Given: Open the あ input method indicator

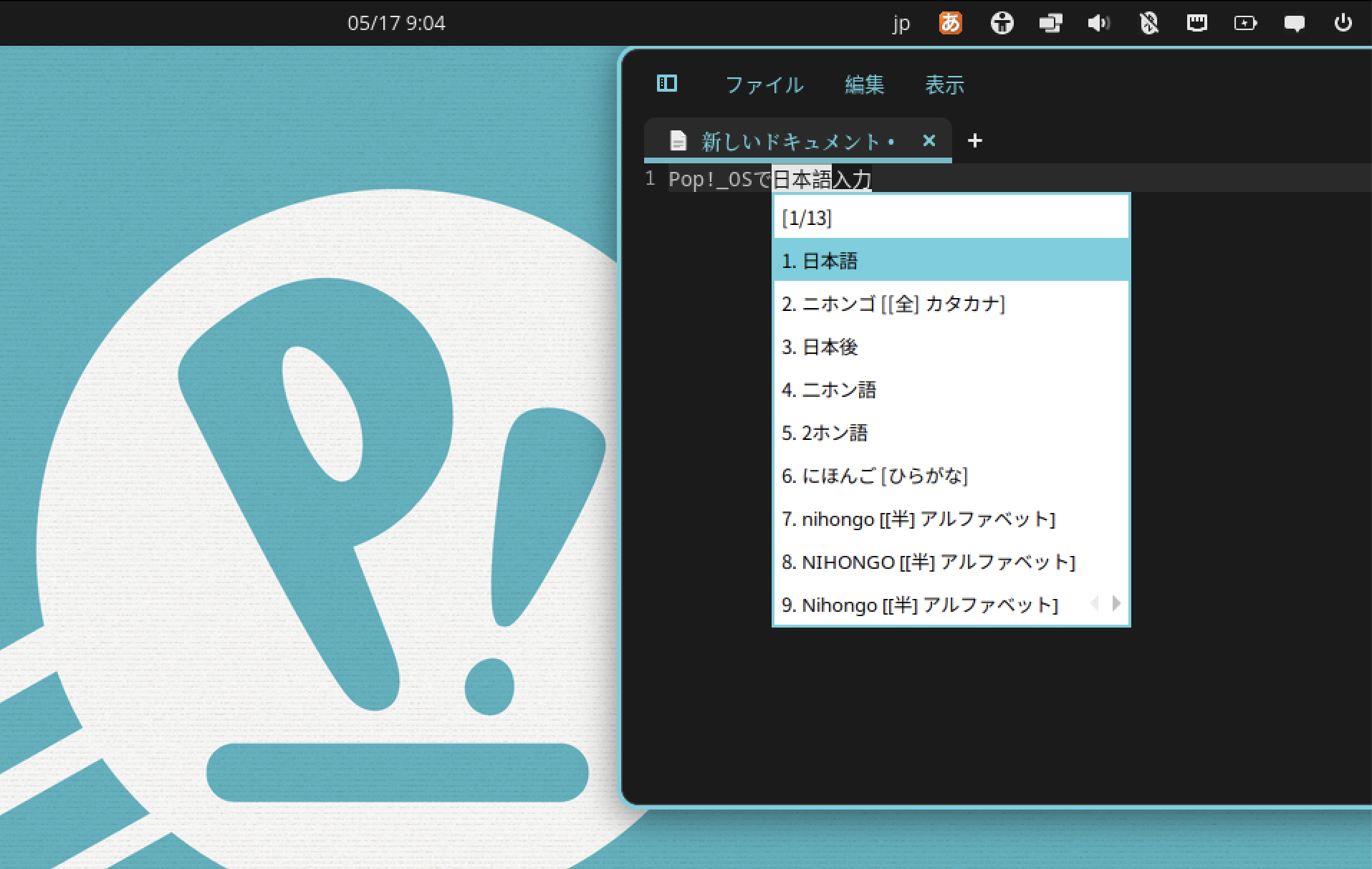Looking at the screenshot, I should click(950, 23).
